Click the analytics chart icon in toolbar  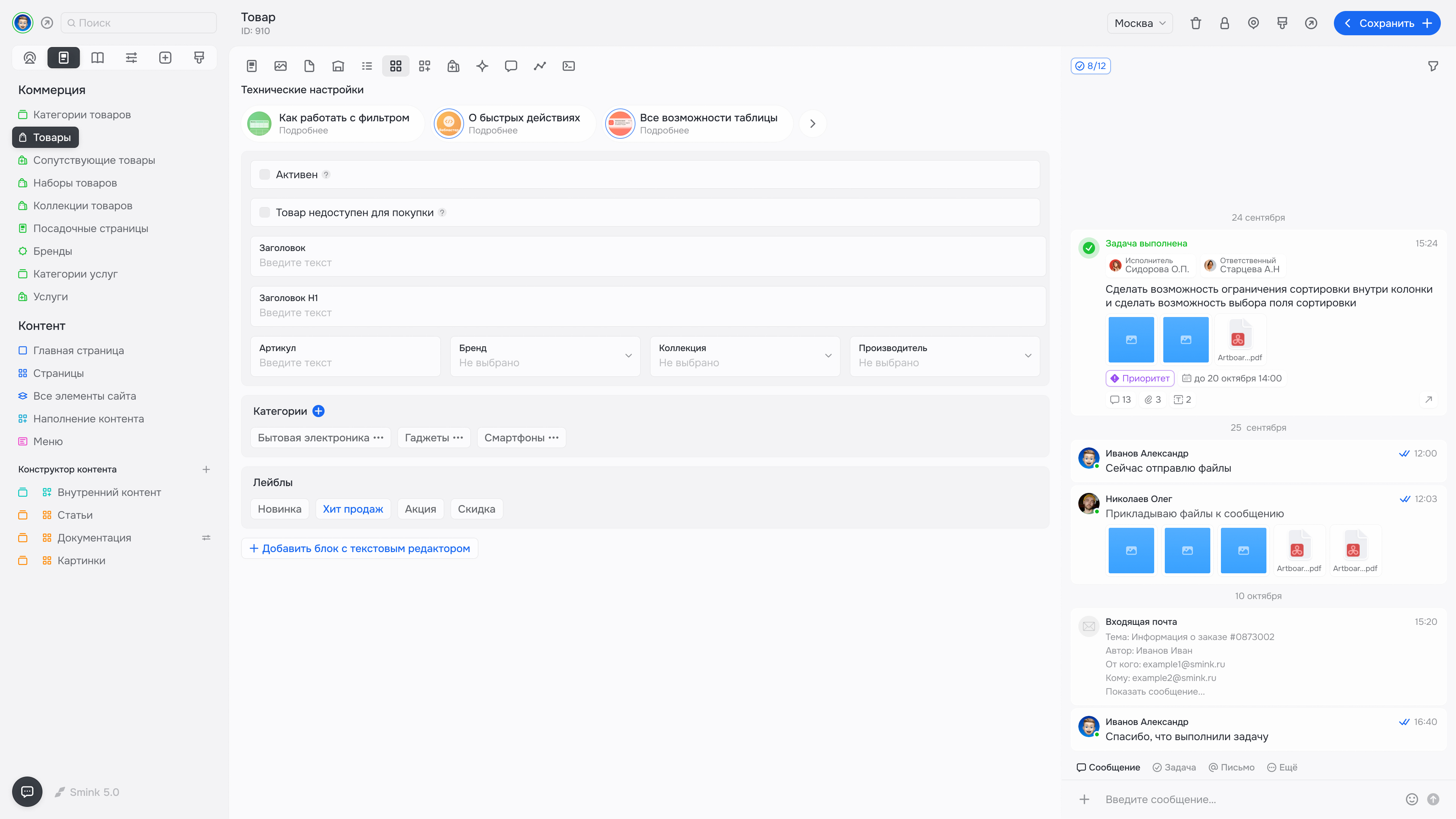[540, 66]
